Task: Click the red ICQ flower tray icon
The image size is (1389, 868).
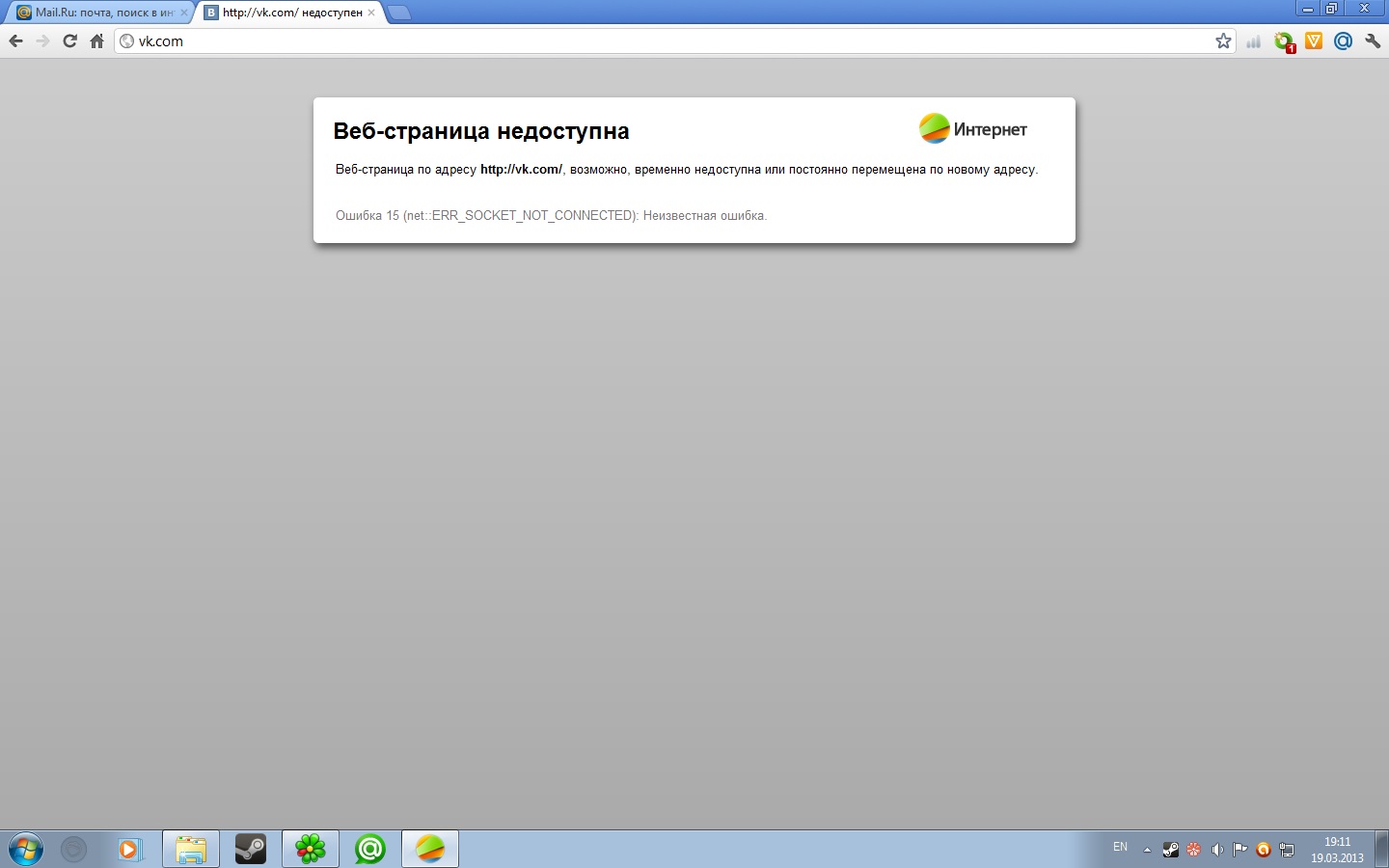Action: tap(1194, 850)
